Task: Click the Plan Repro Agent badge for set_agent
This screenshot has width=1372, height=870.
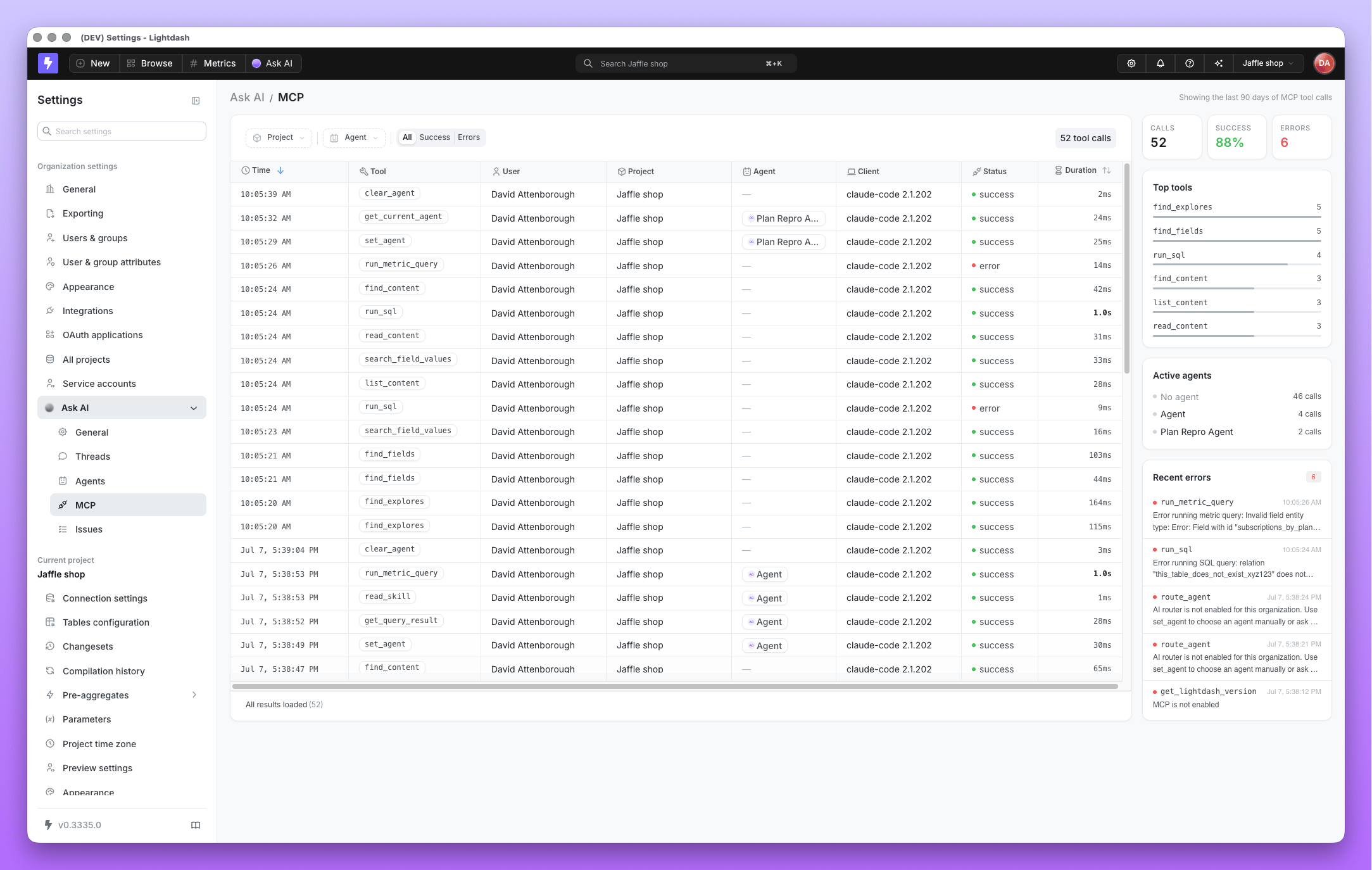Action: coord(784,242)
